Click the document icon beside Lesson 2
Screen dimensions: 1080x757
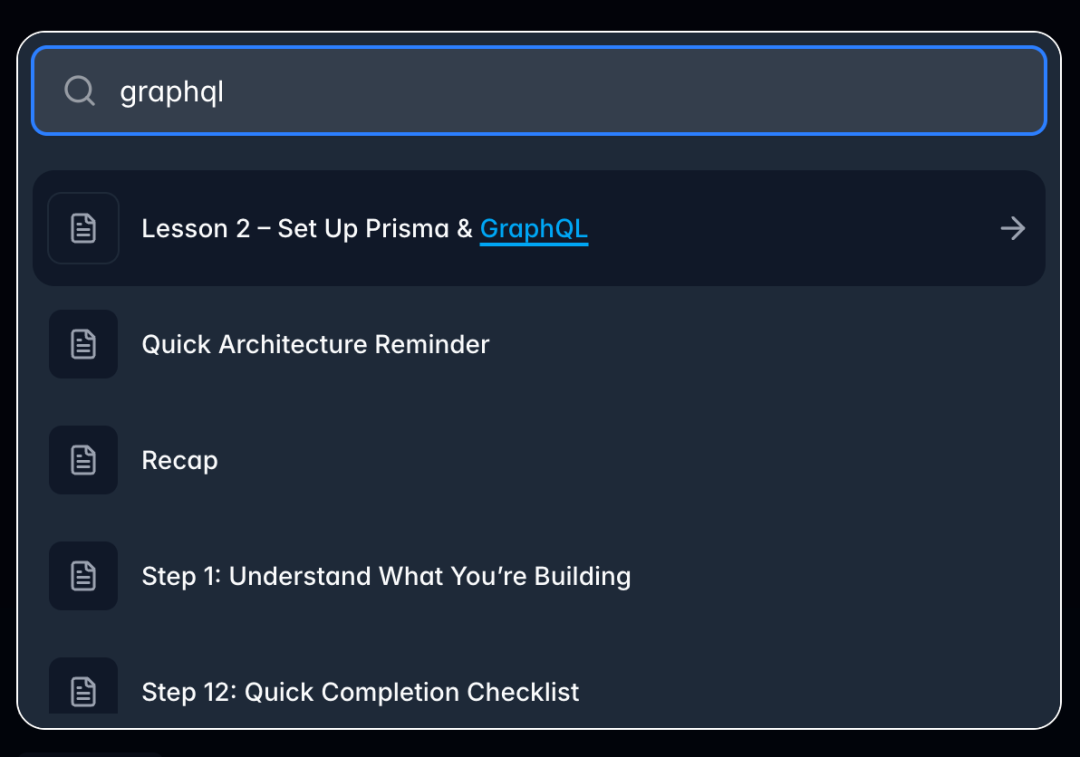click(83, 228)
